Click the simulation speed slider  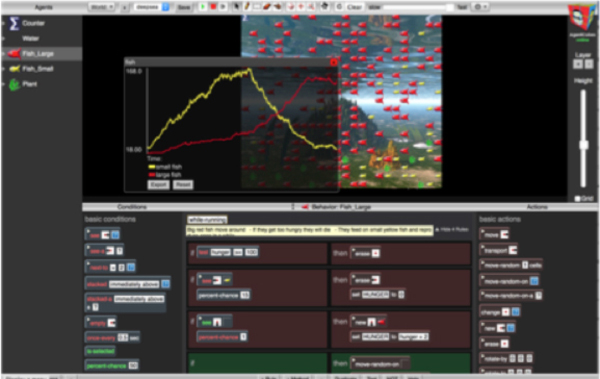pyautogui.click(x=418, y=7)
